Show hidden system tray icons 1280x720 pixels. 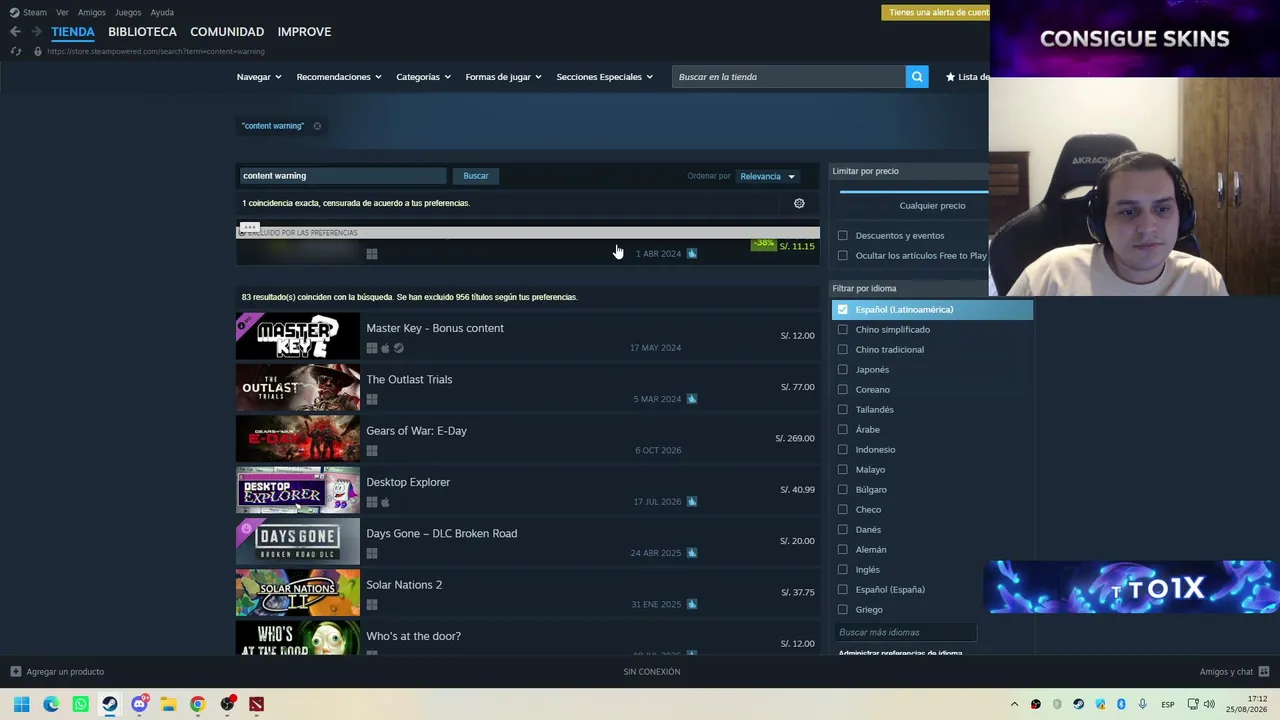coord(1014,704)
